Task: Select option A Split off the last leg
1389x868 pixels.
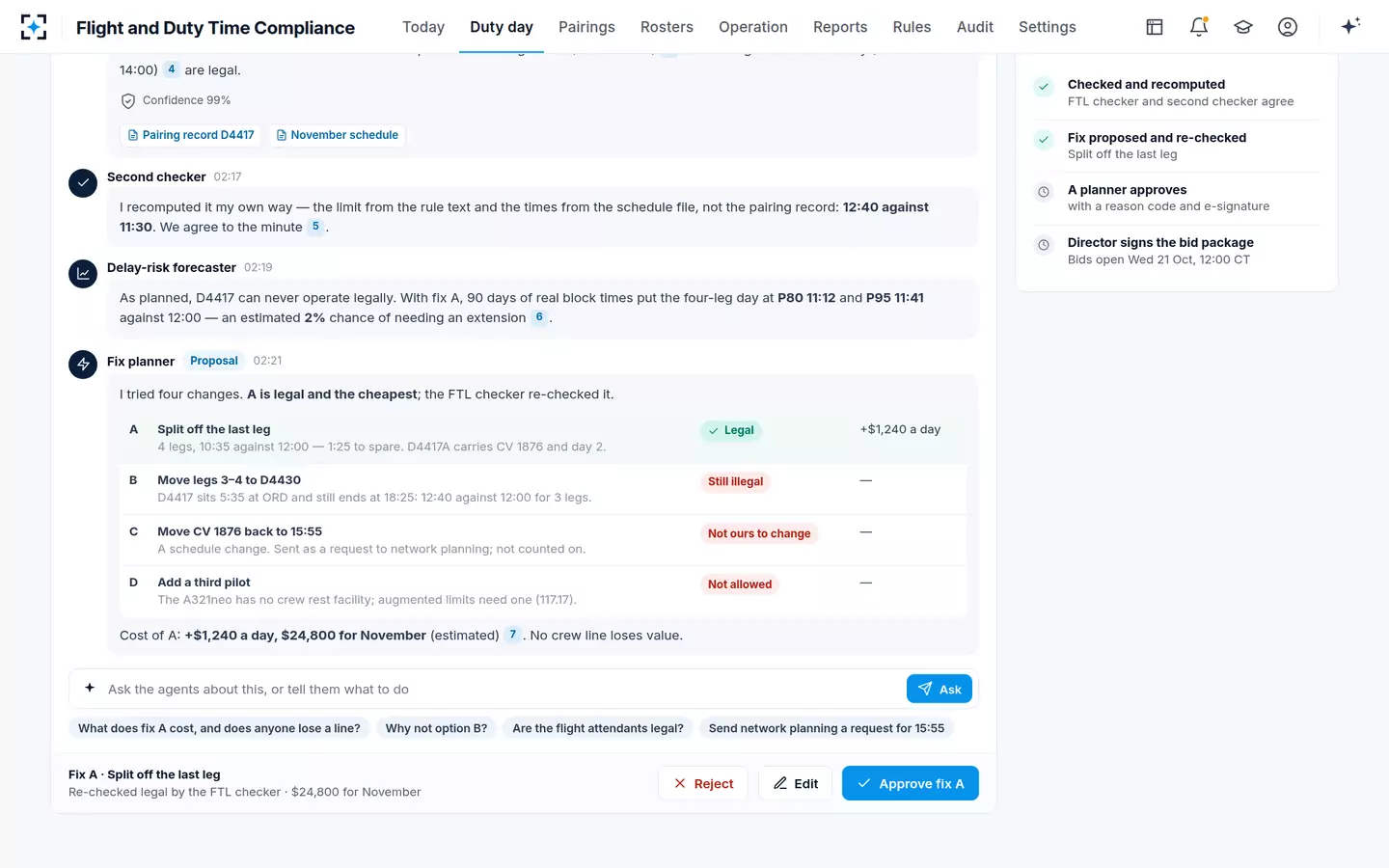Action: [543, 438]
